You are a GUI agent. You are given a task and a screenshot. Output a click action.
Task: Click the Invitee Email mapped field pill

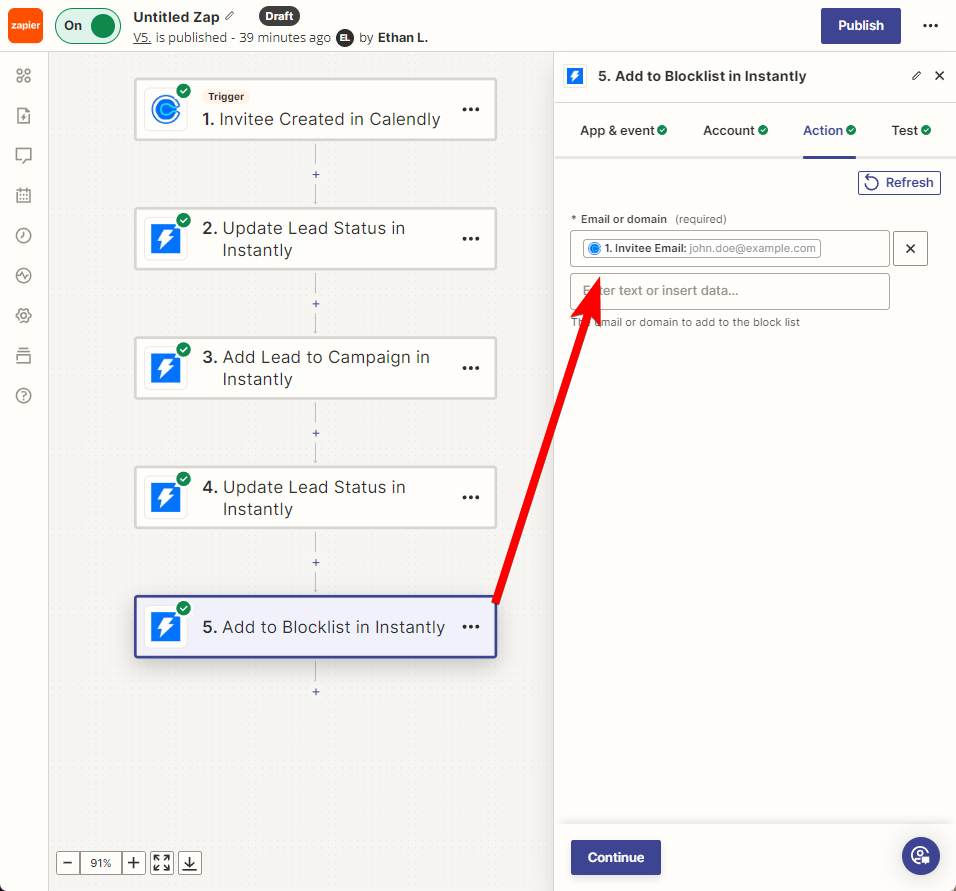tap(702, 248)
